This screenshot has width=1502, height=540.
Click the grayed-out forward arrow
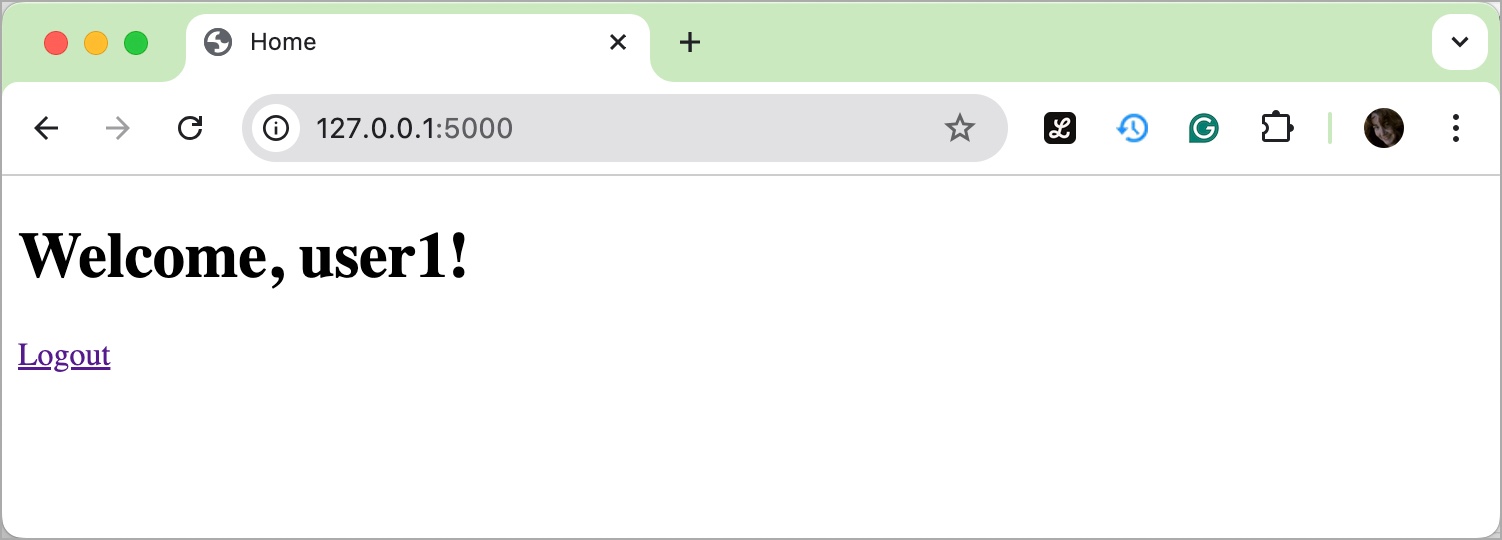pyautogui.click(x=118, y=128)
